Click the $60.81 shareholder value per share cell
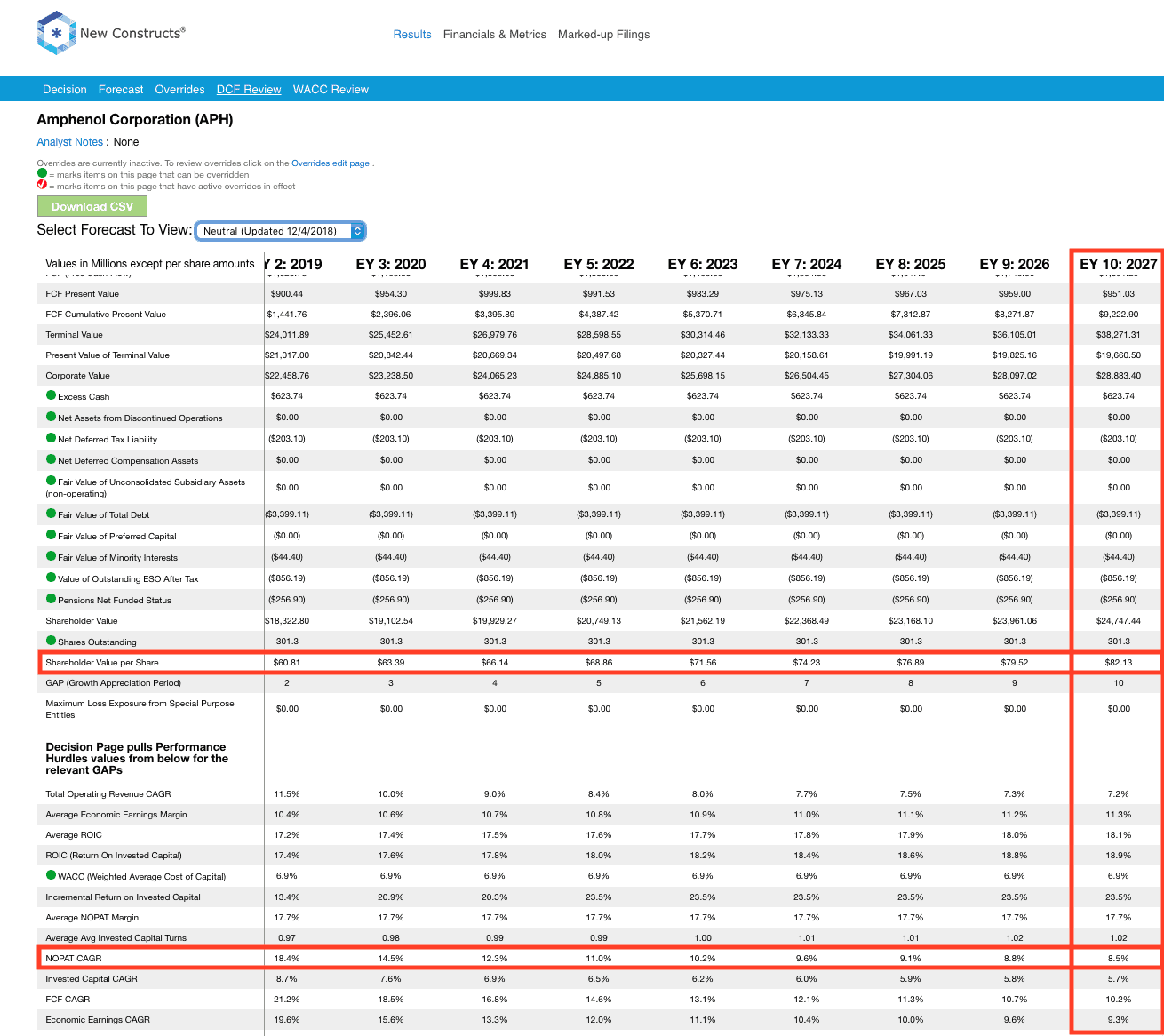The height and width of the screenshot is (1036, 1164). point(287,663)
